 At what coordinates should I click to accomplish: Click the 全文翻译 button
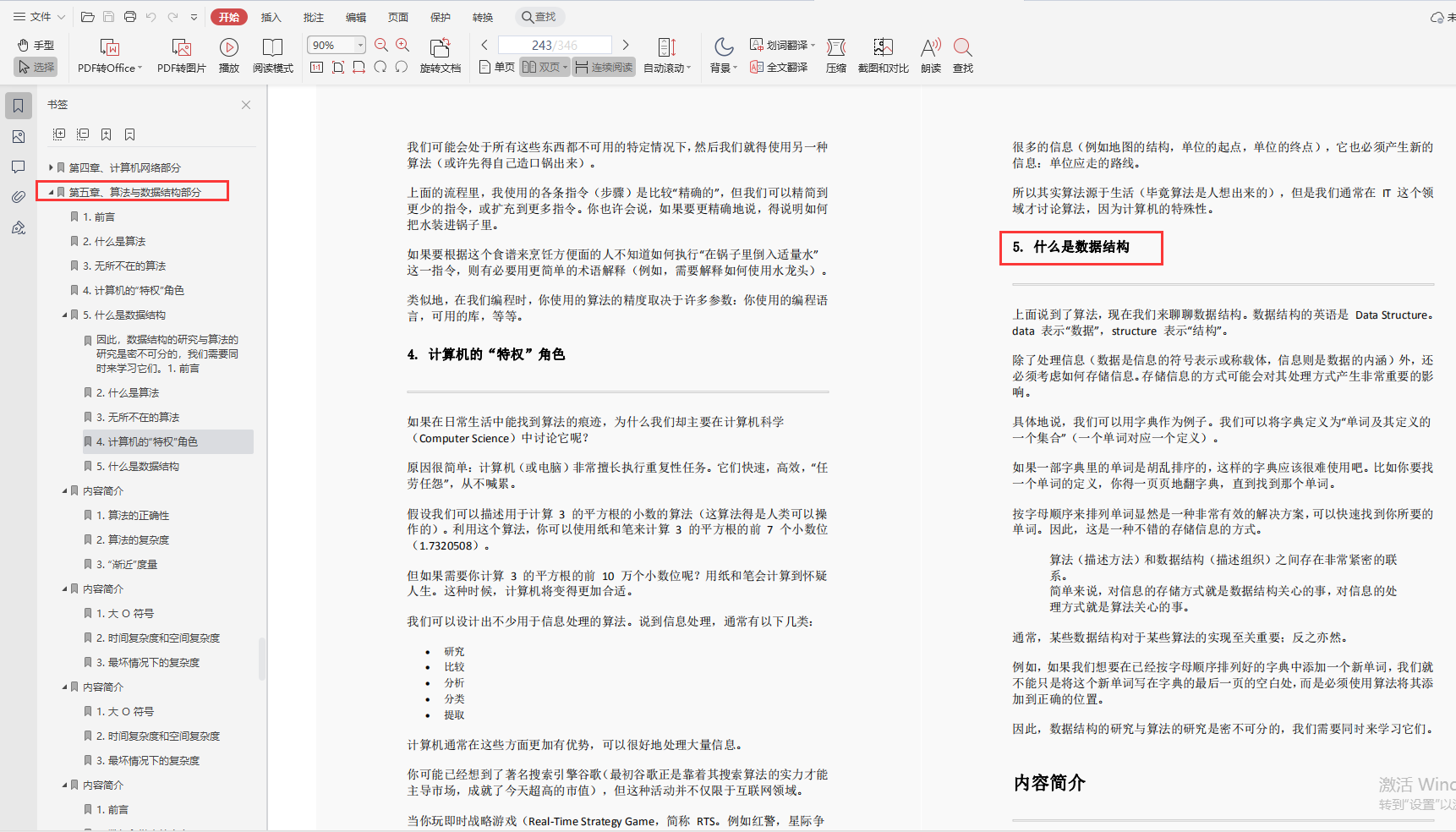(x=779, y=68)
